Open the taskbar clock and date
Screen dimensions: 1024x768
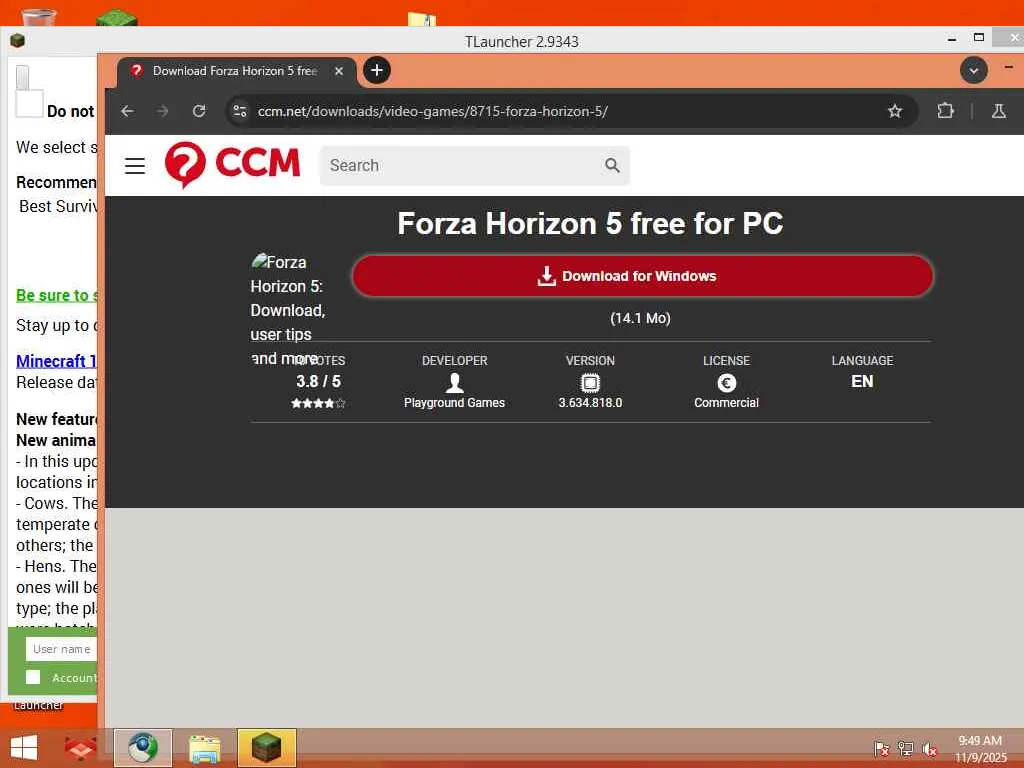[x=980, y=749]
